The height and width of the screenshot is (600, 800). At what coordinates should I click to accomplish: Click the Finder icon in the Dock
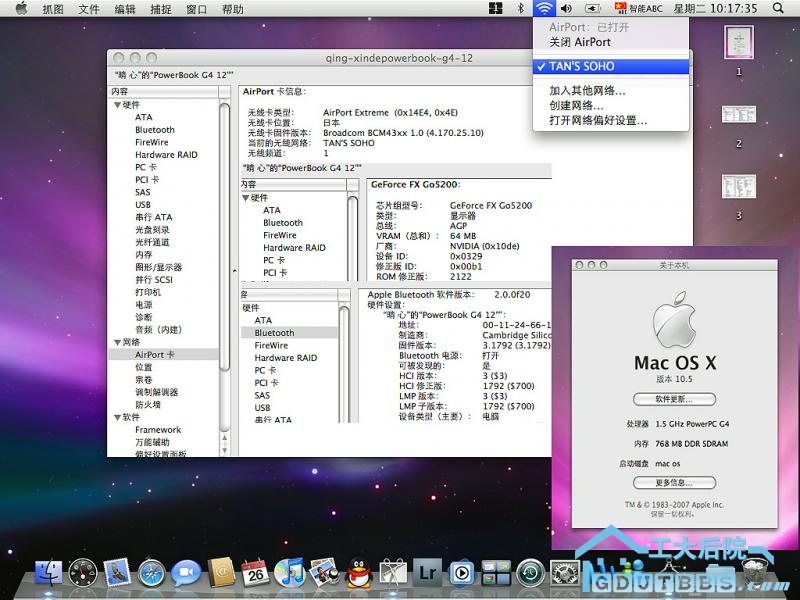tap(48, 573)
